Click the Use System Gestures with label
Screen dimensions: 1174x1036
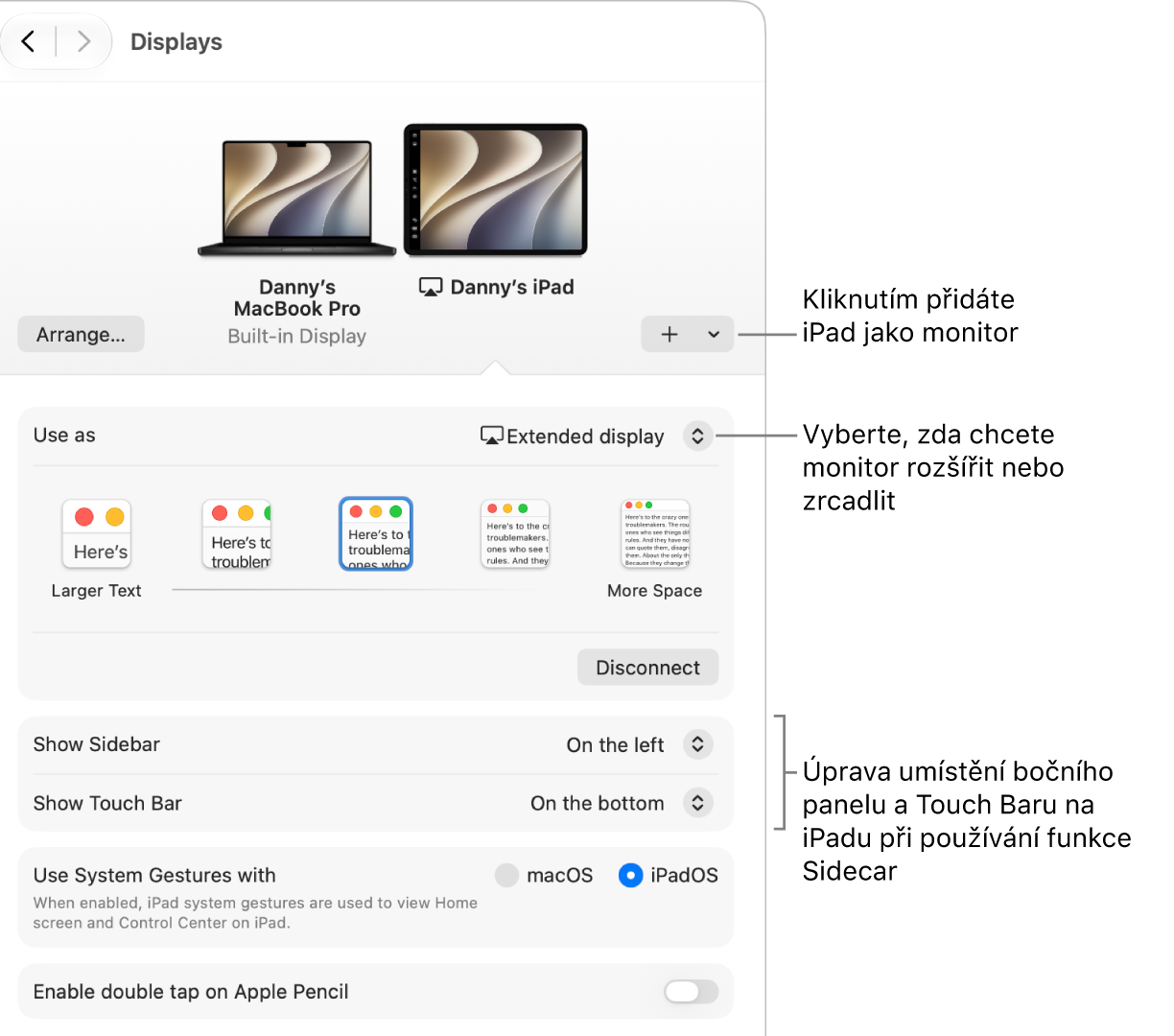pos(154,875)
